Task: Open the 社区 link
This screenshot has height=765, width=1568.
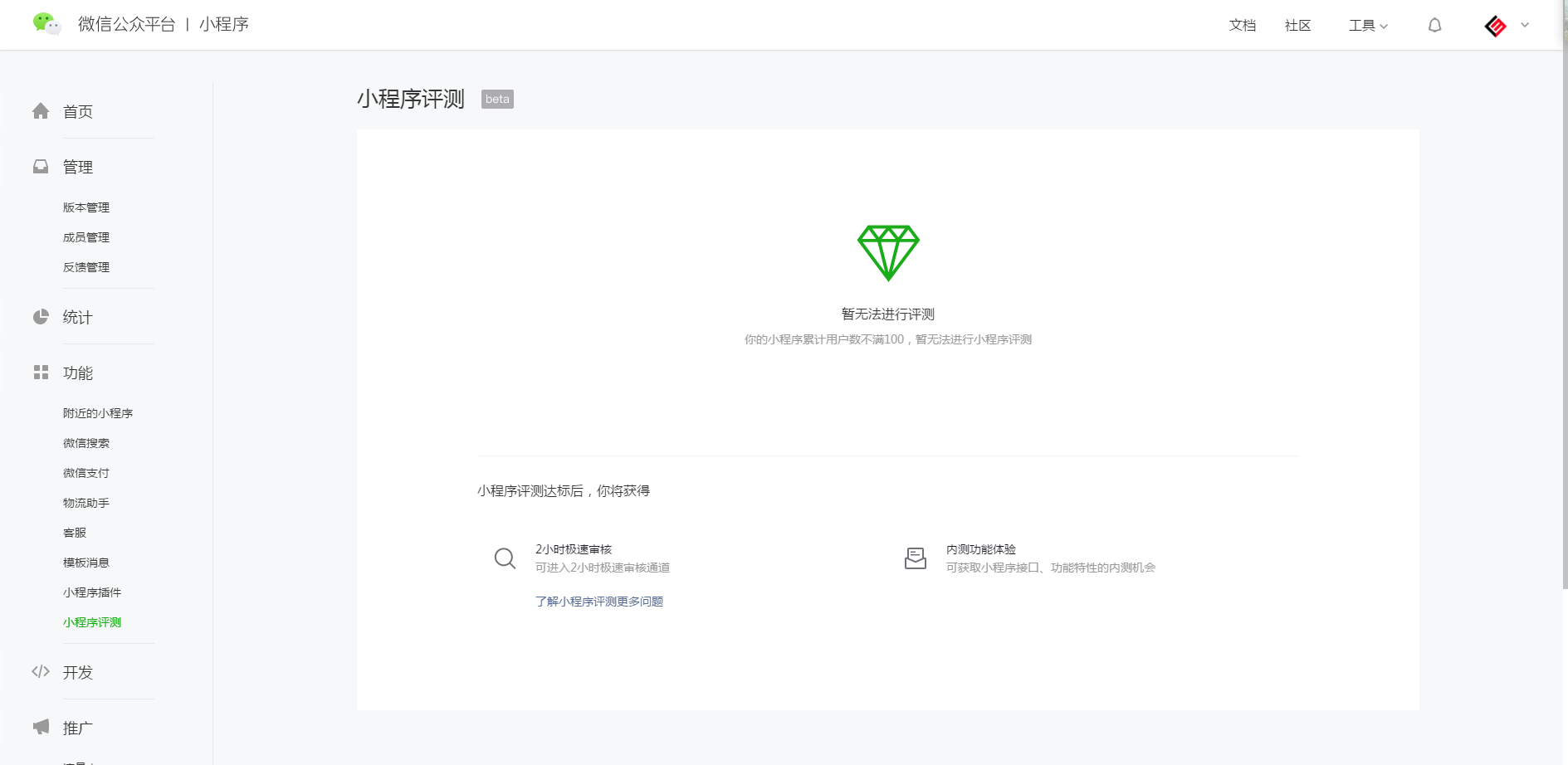Action: [x=1298, y=26]
